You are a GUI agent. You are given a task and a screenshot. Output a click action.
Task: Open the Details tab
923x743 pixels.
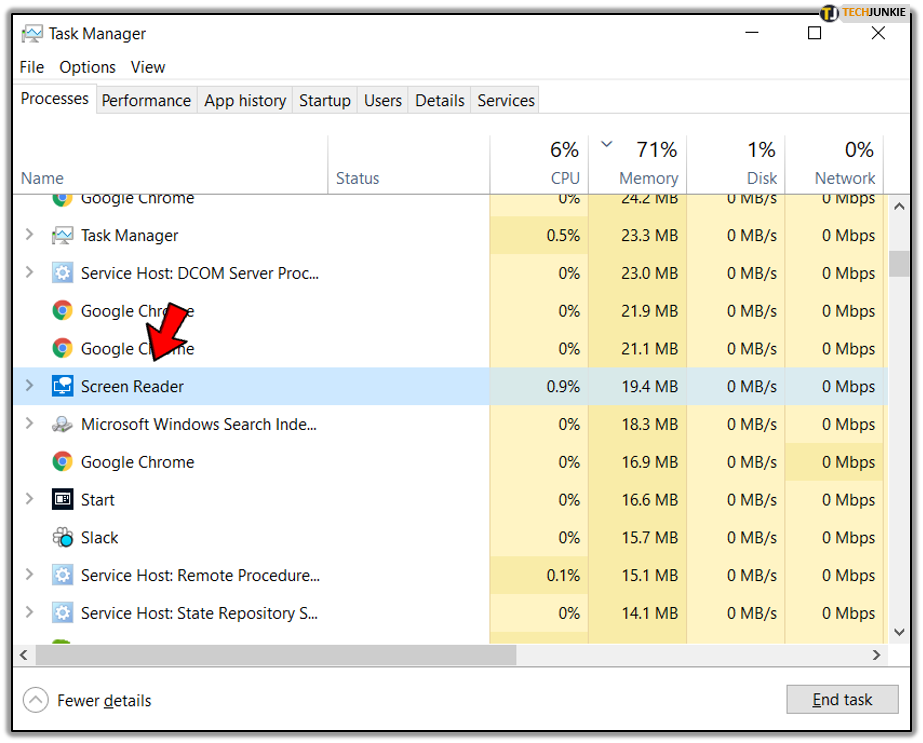(x=440, y=101)
